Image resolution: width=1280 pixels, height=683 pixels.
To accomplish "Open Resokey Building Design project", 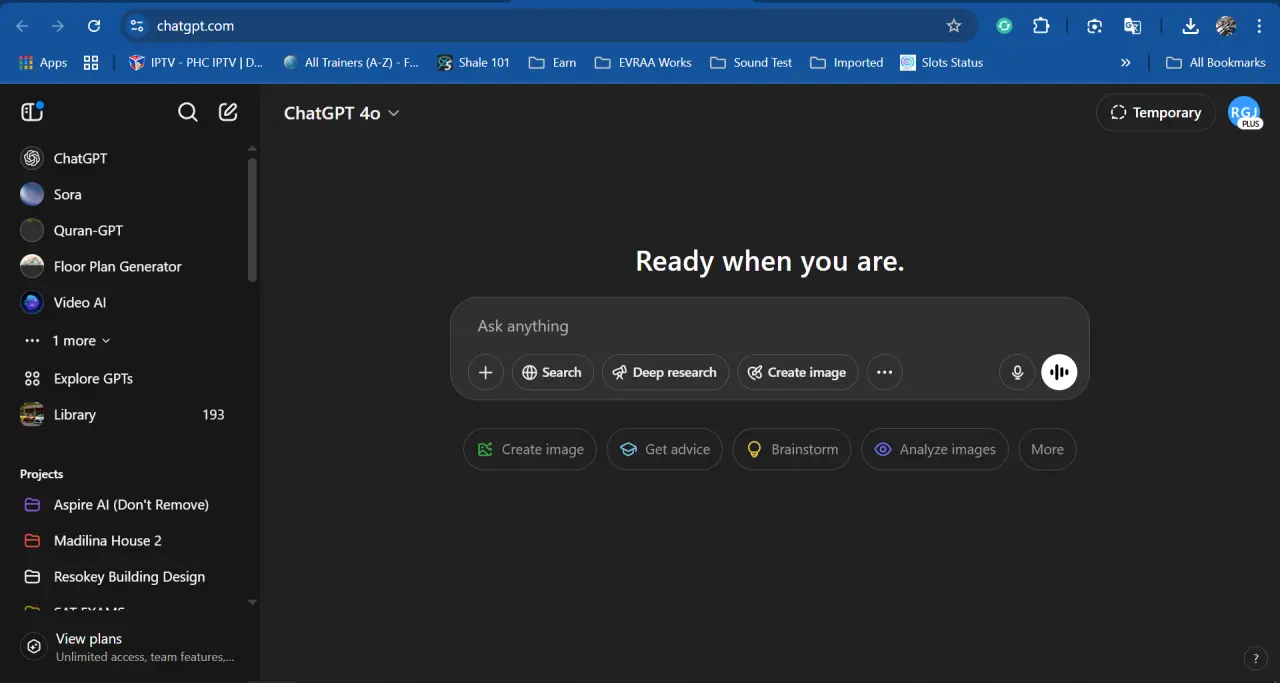I will (126, 576).
